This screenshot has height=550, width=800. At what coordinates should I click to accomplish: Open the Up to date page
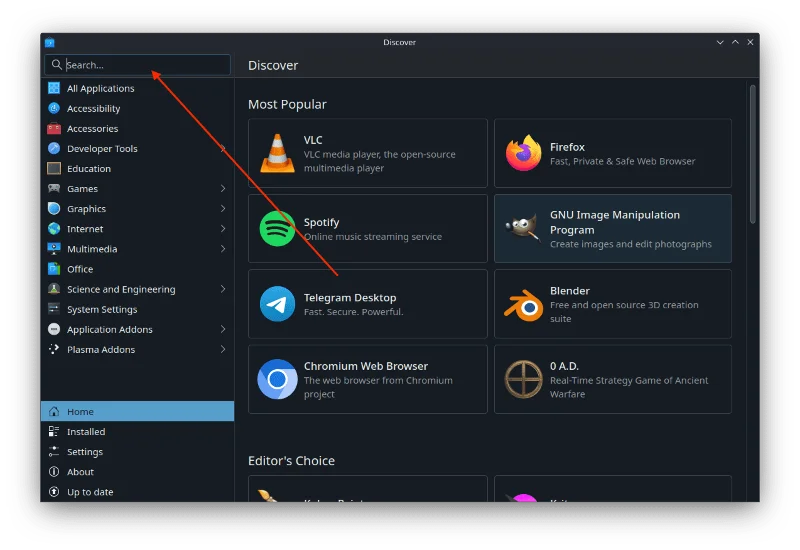(90, 492)
